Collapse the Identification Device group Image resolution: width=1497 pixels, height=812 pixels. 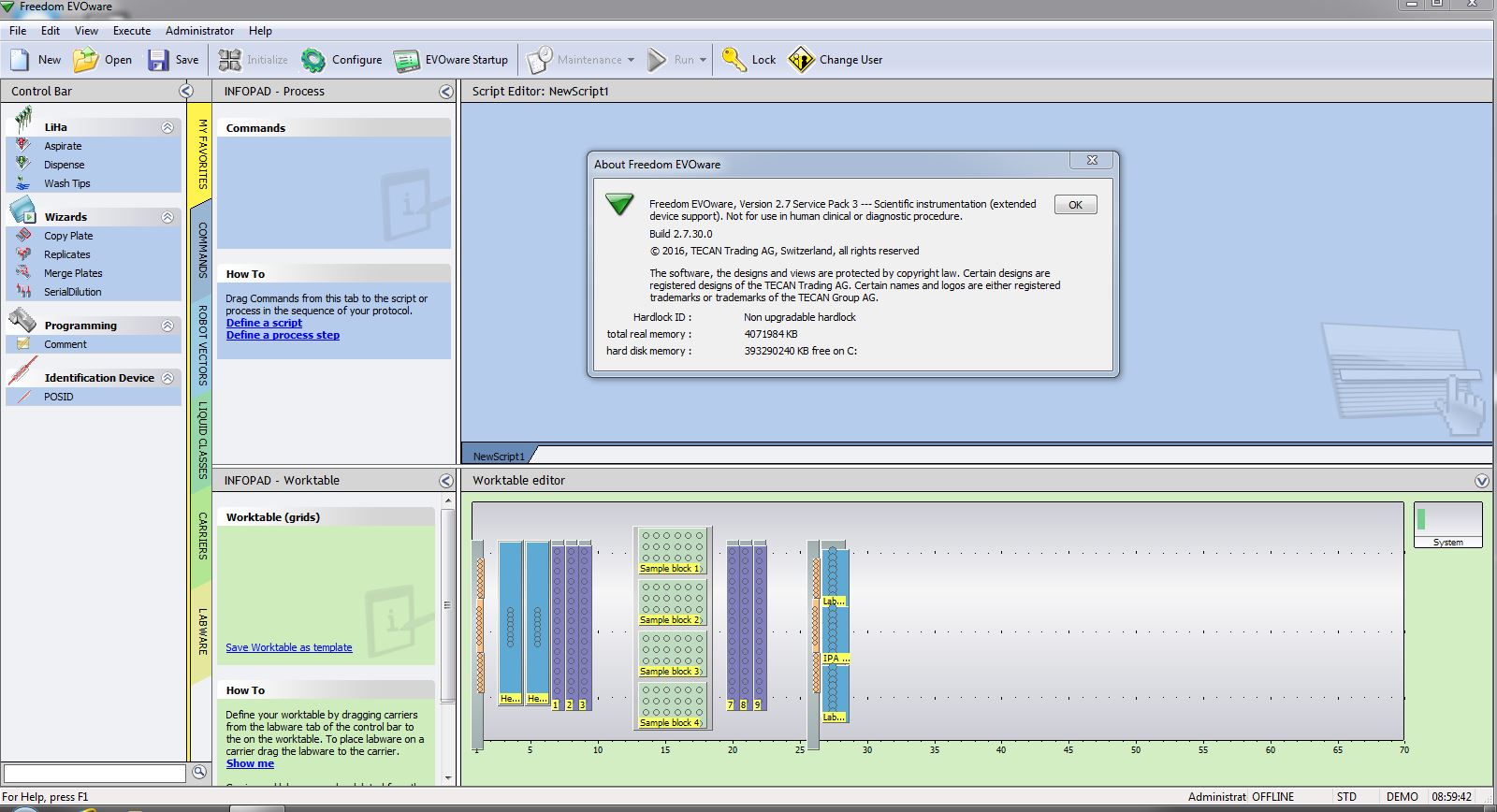pyautogui.click(x=167, y=378)
